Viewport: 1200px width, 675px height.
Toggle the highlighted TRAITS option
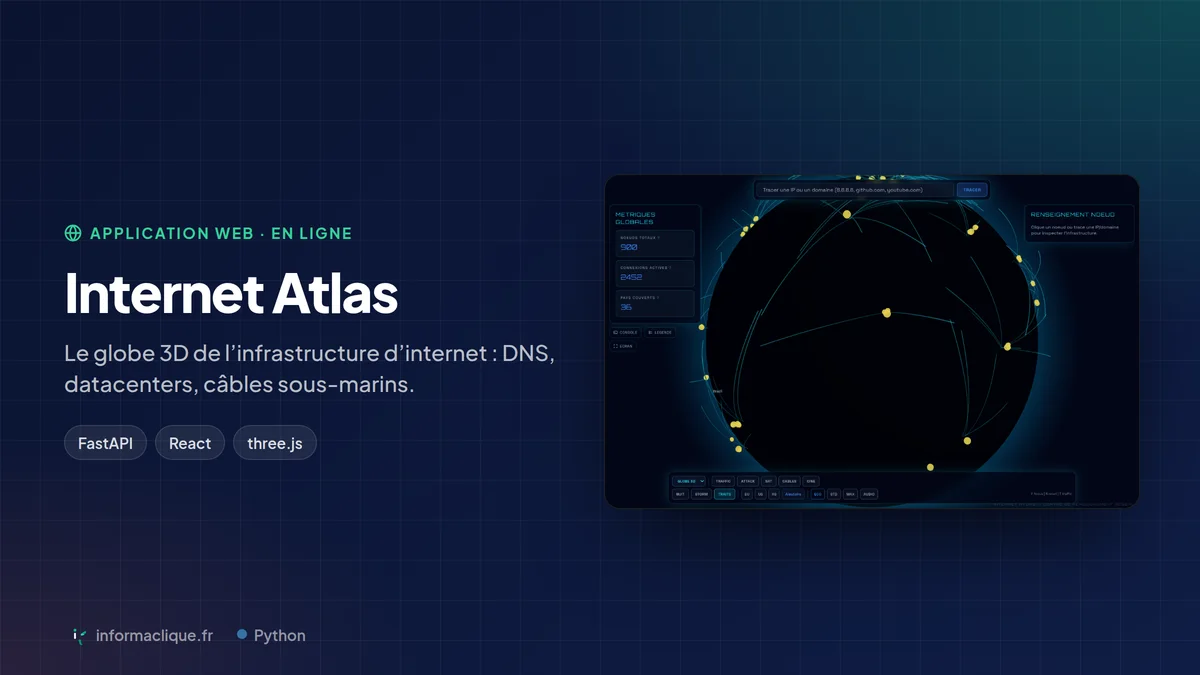(x=724, y=494)
